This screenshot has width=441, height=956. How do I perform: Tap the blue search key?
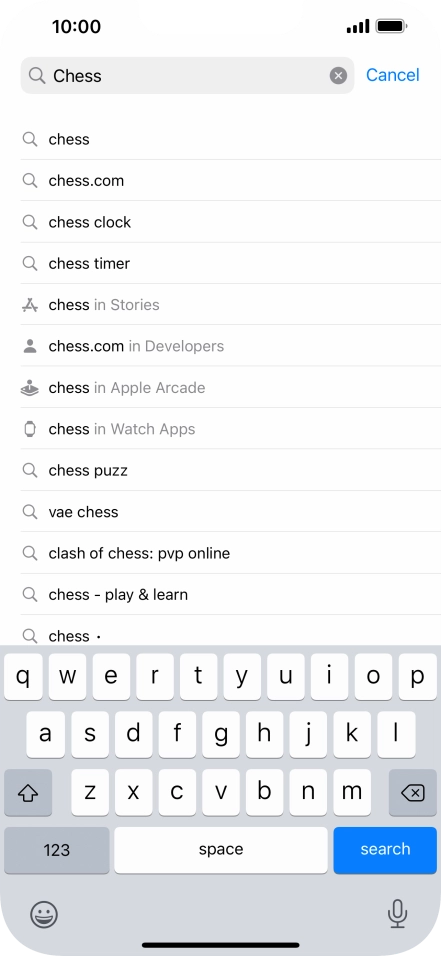[x=385, y=850]
